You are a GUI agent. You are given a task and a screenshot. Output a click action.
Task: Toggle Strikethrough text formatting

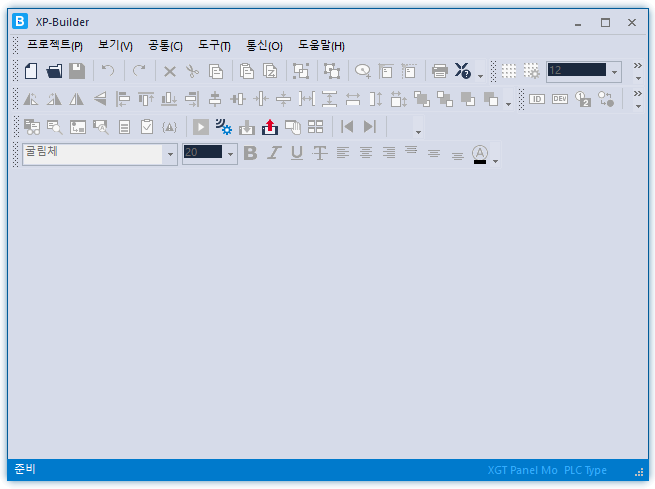(x=320, y=153)
